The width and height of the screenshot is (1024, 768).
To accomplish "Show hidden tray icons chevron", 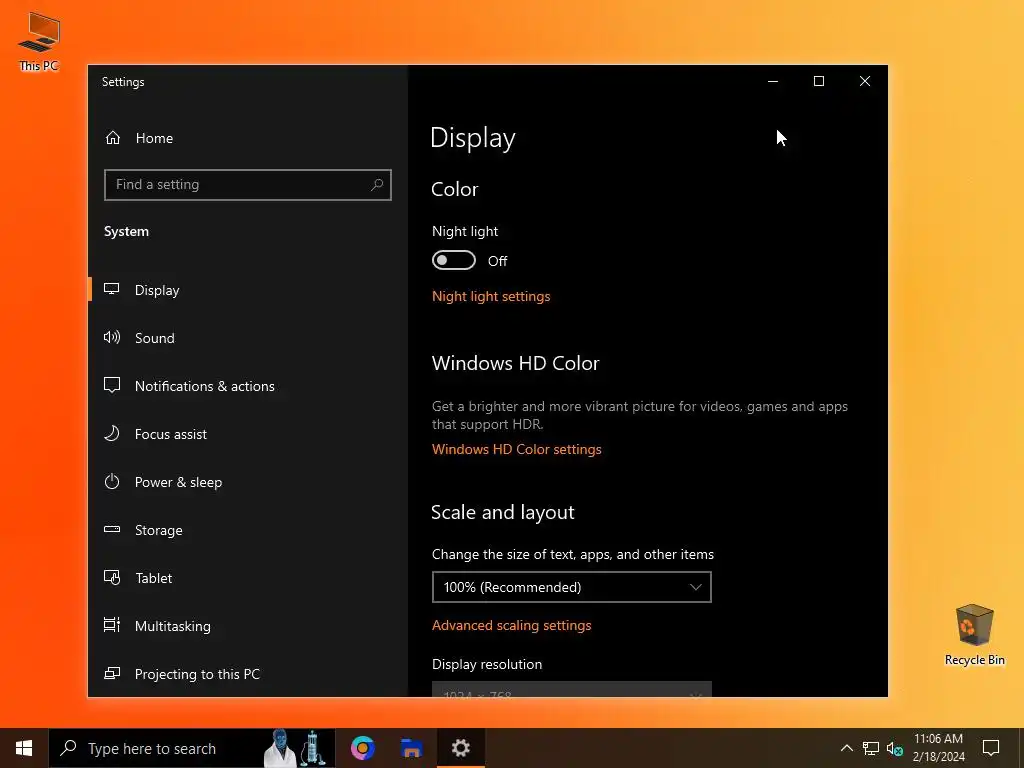I will coord(846,748).
